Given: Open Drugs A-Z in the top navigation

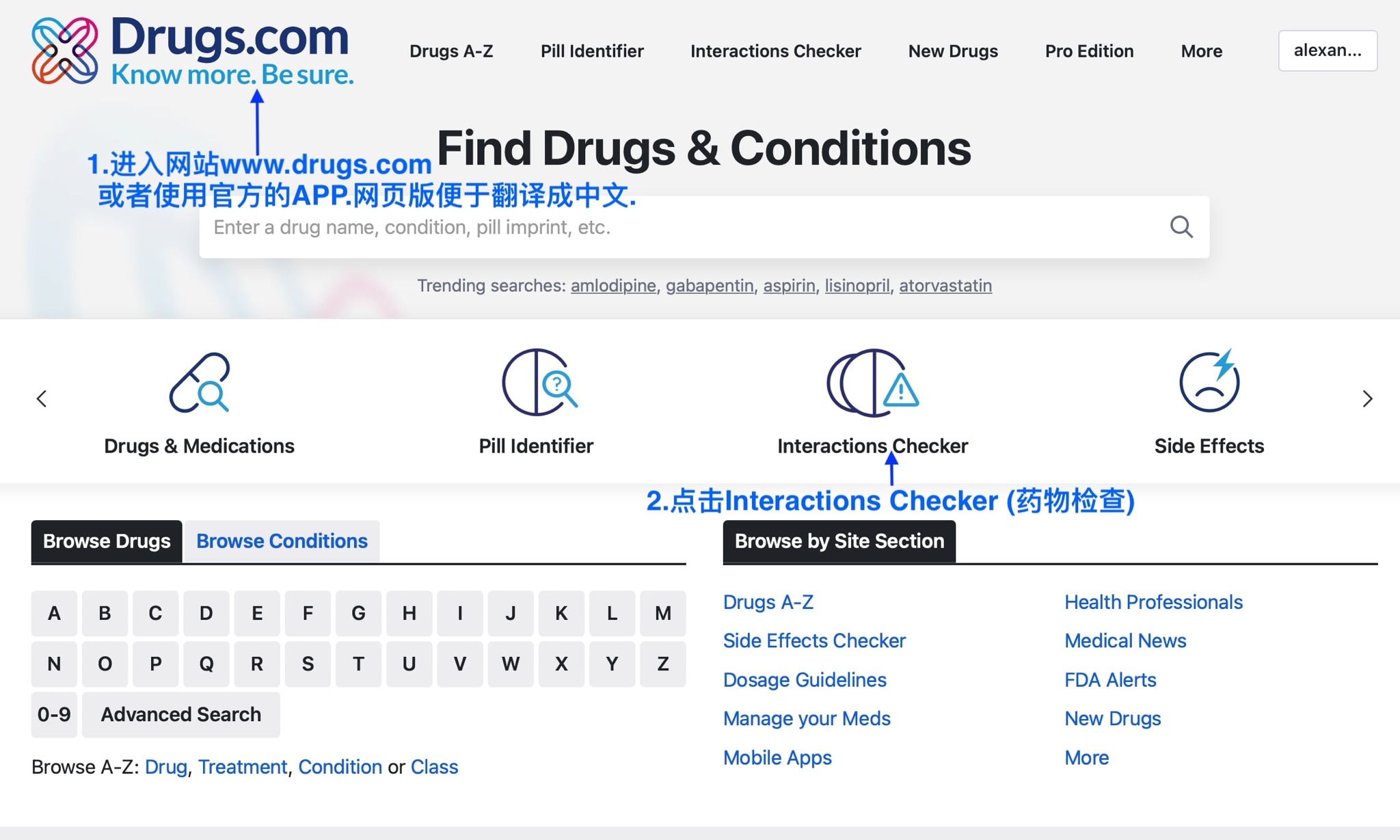Looking at the screenshot, I should (x=451, y=51).
